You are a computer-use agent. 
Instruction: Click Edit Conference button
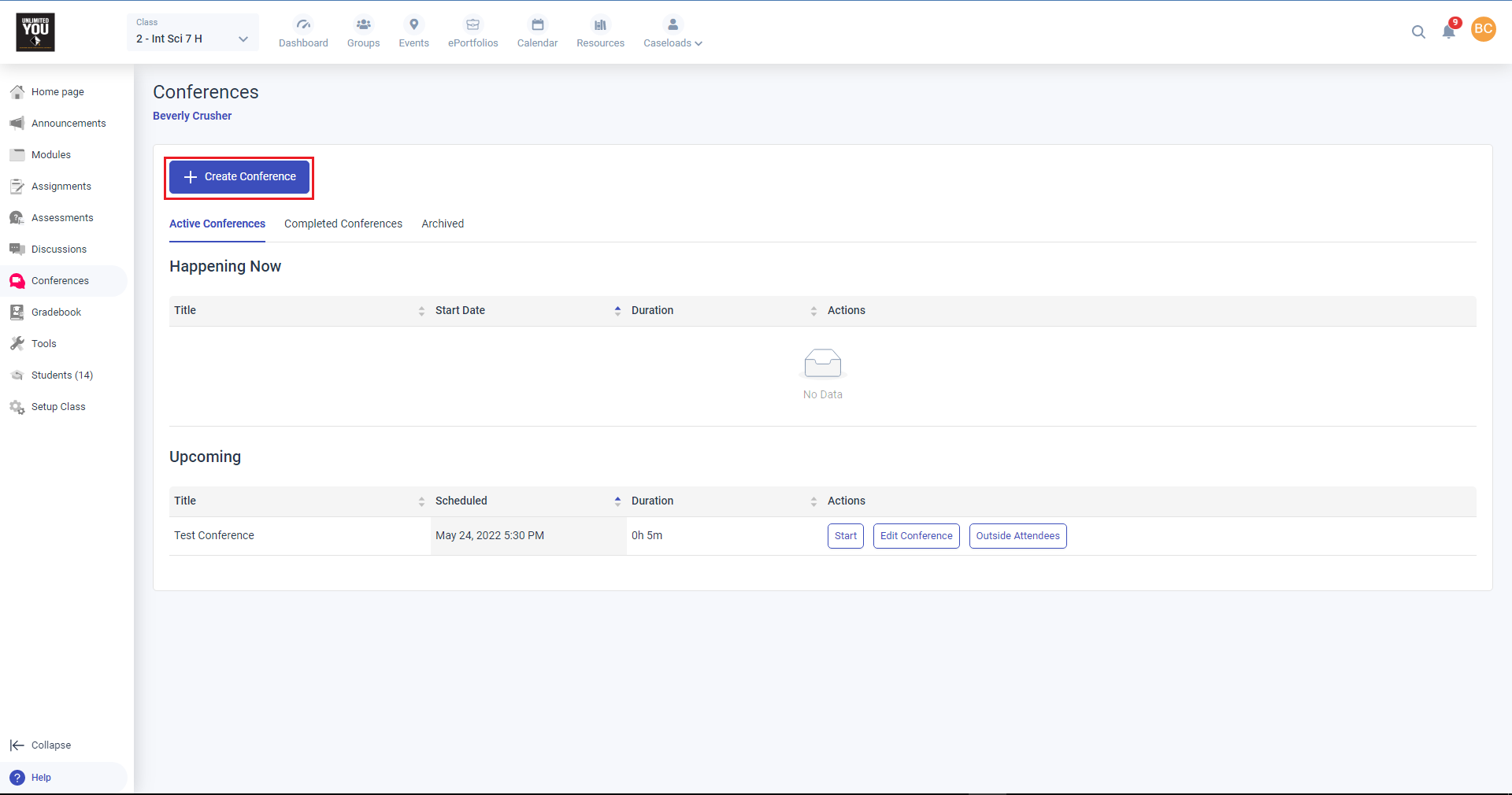(x=917, y=536)
